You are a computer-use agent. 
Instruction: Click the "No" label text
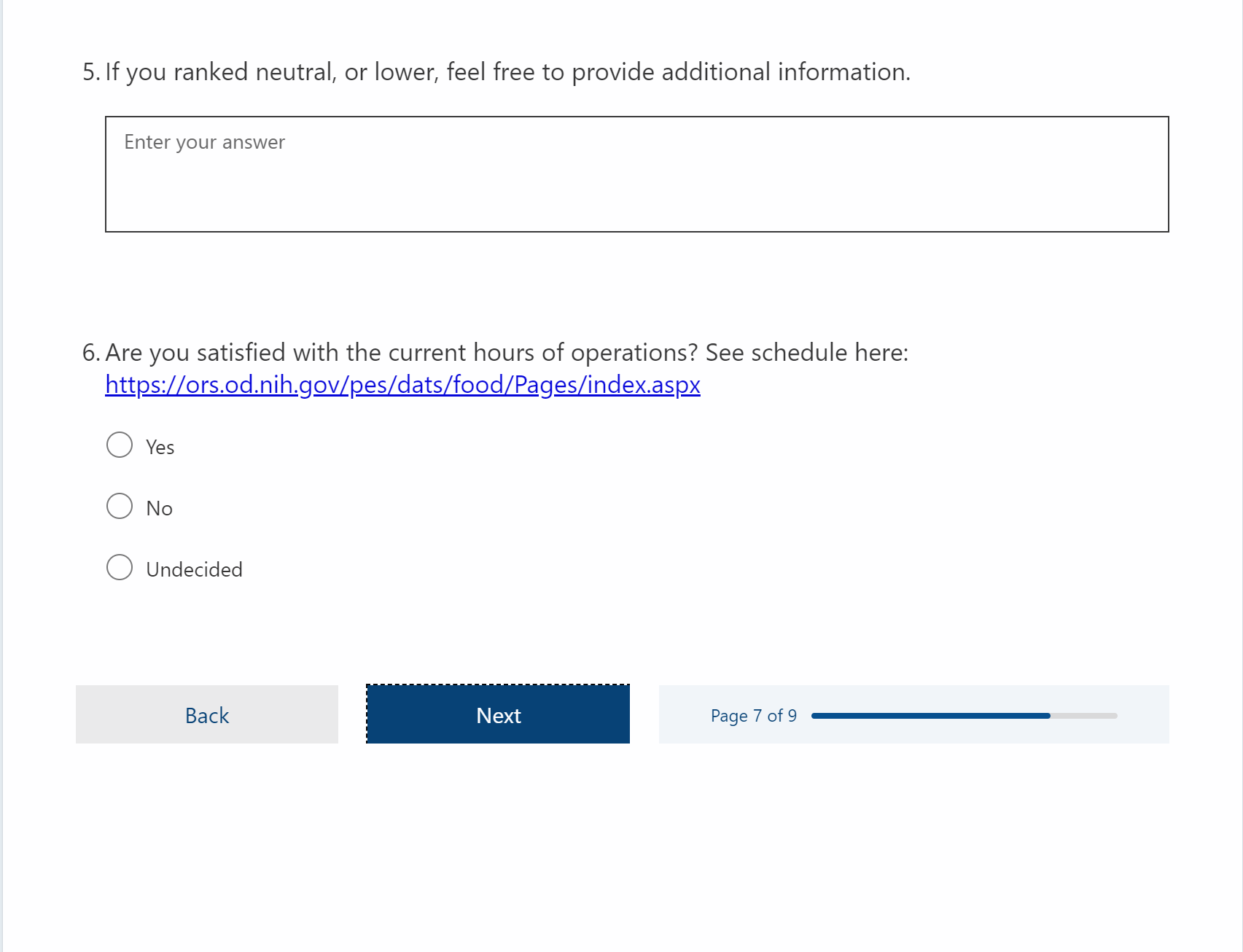pos(160,509)
